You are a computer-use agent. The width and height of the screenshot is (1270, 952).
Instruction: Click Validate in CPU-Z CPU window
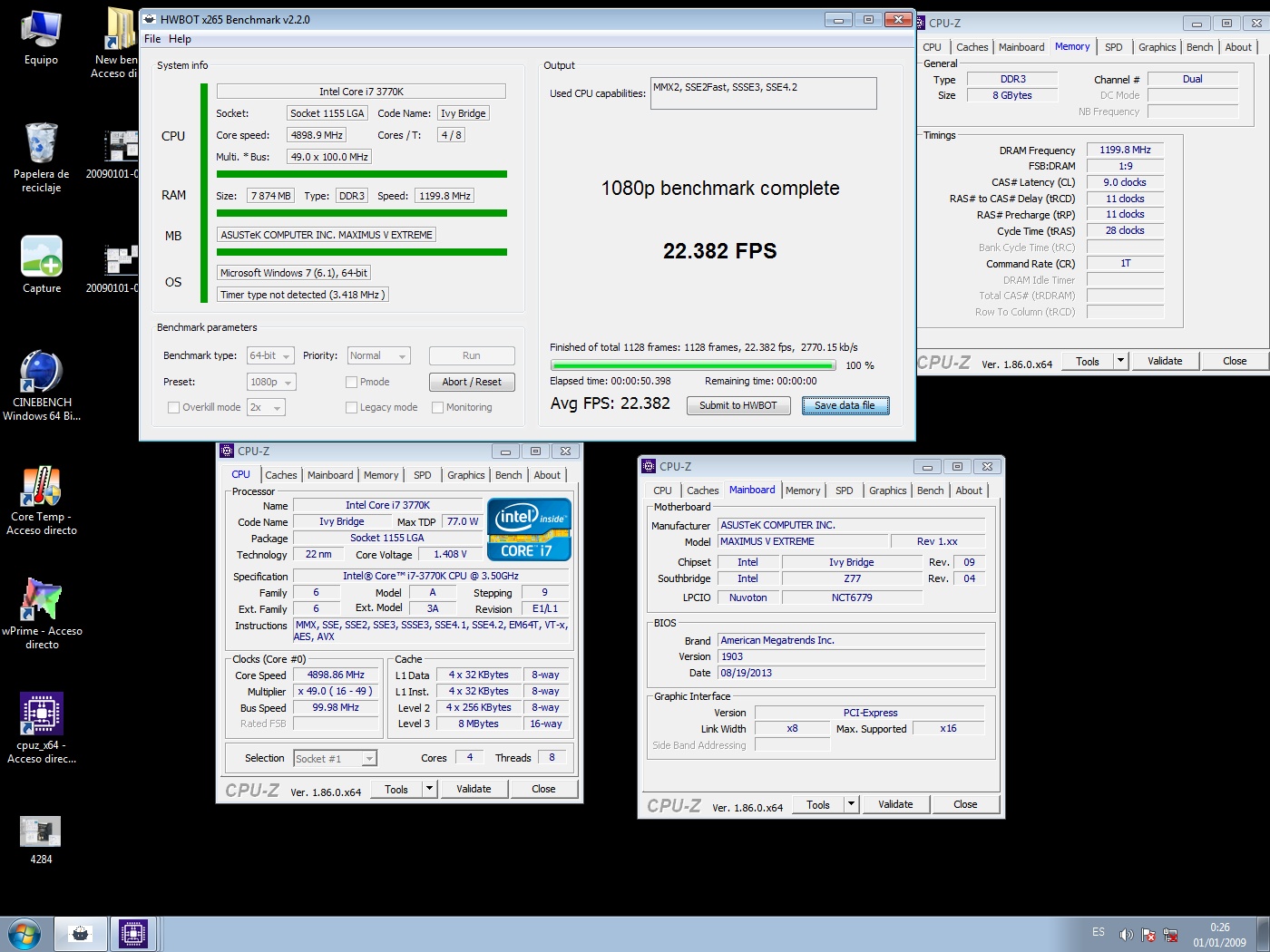click(x=474, y=789)
